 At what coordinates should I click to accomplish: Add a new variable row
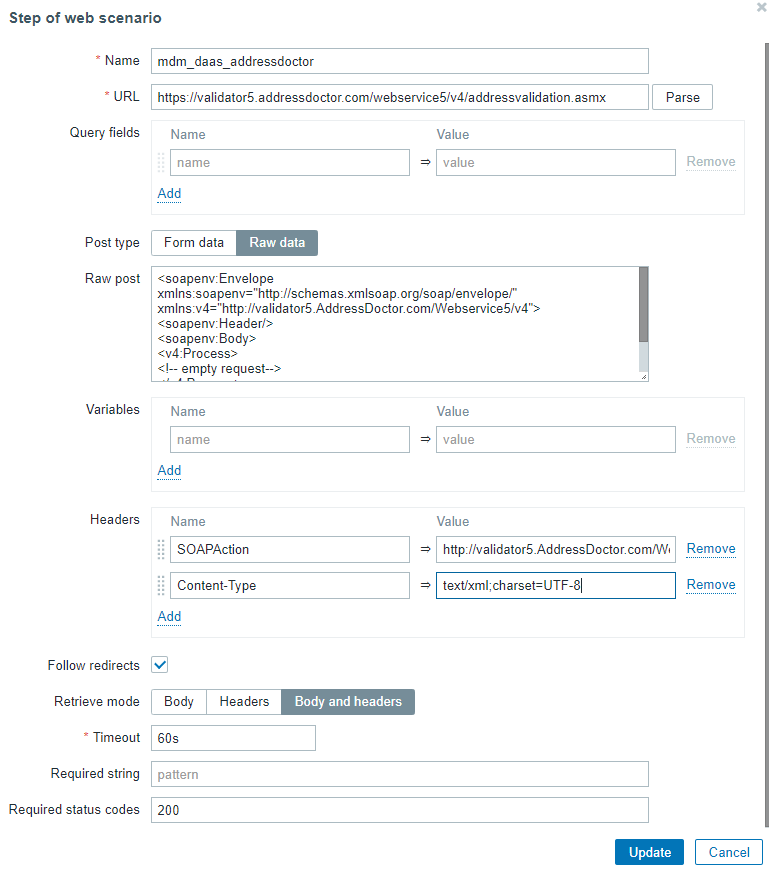pos(169,470)
